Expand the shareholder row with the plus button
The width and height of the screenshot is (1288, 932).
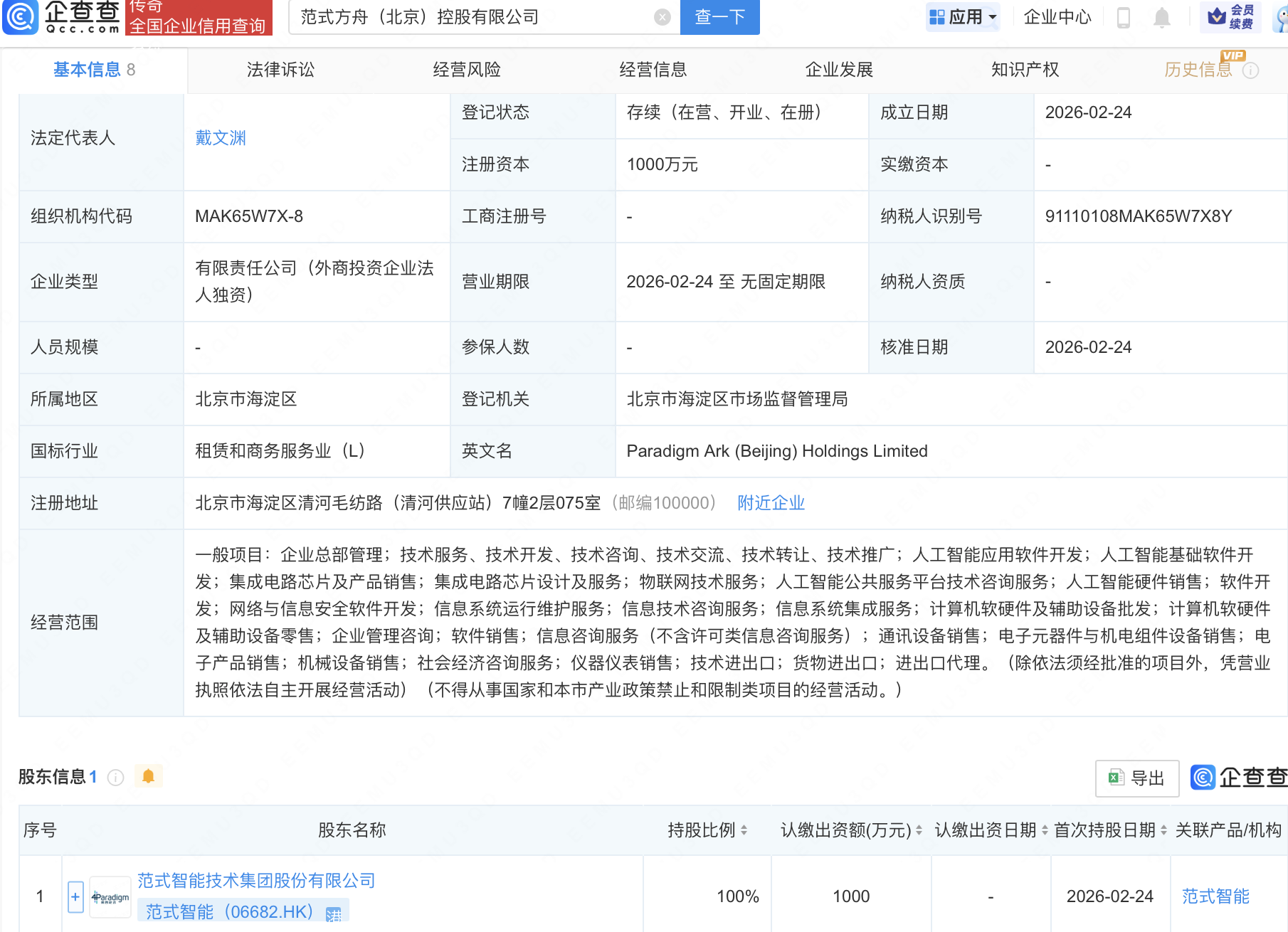[x=75, y=896]
